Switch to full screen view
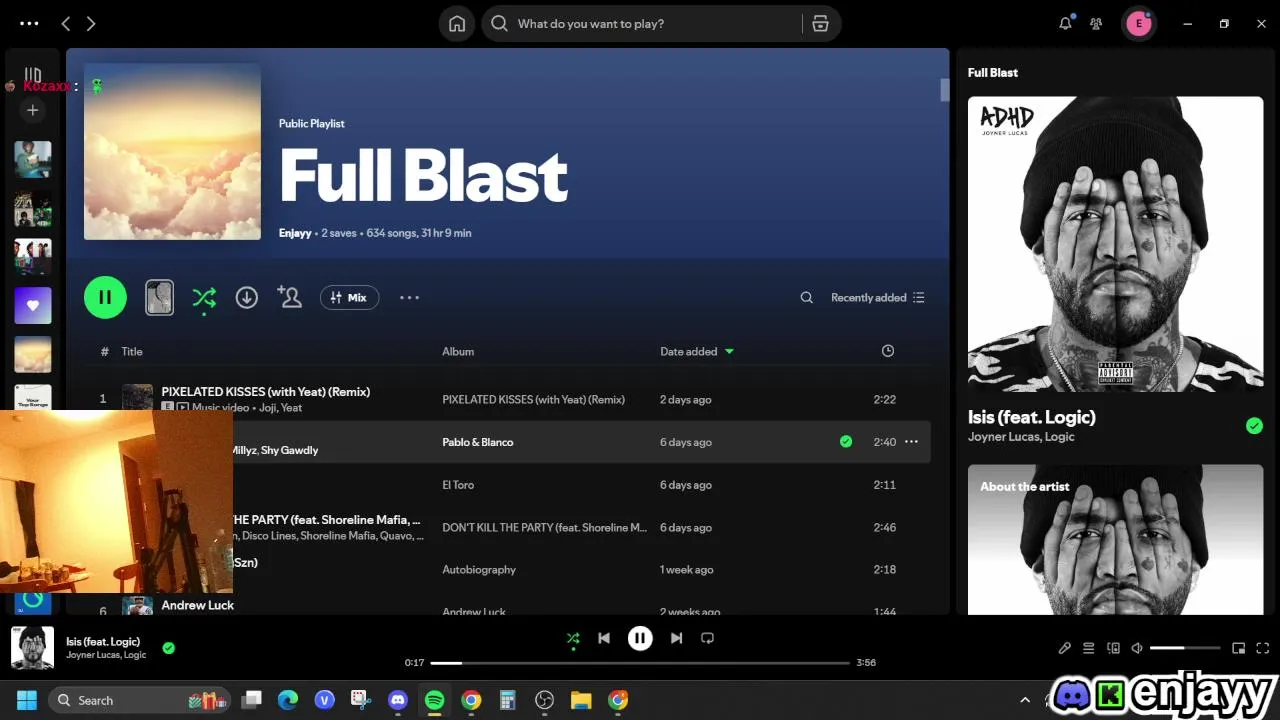This screenshot has width=1280, height=720. pos(1262,648)
